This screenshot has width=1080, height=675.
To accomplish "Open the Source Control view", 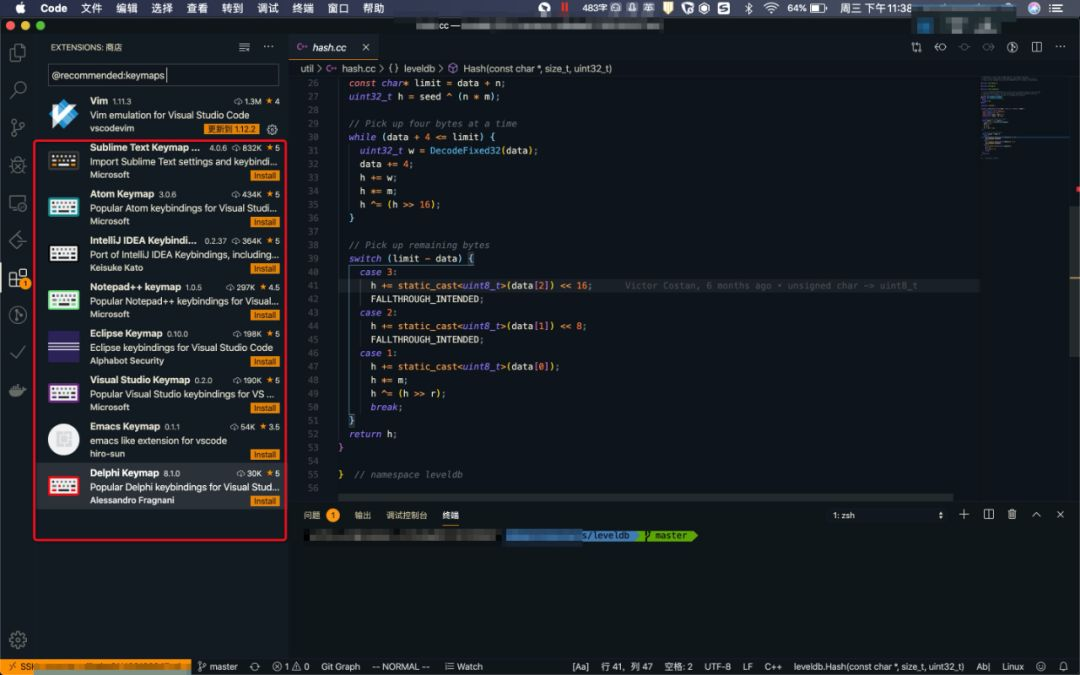I will click(x=18, y=127).
